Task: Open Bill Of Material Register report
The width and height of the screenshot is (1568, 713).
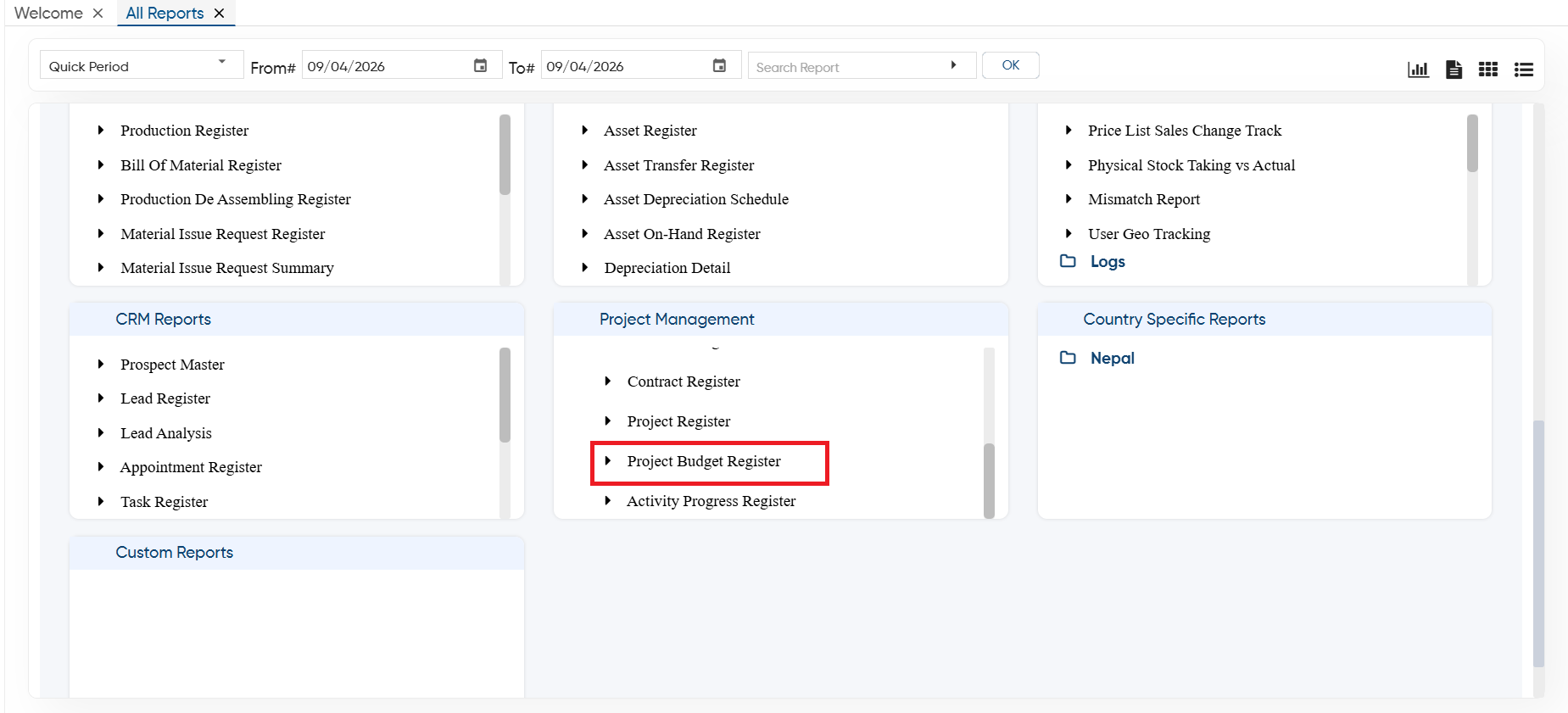Action: coord(201,165)
